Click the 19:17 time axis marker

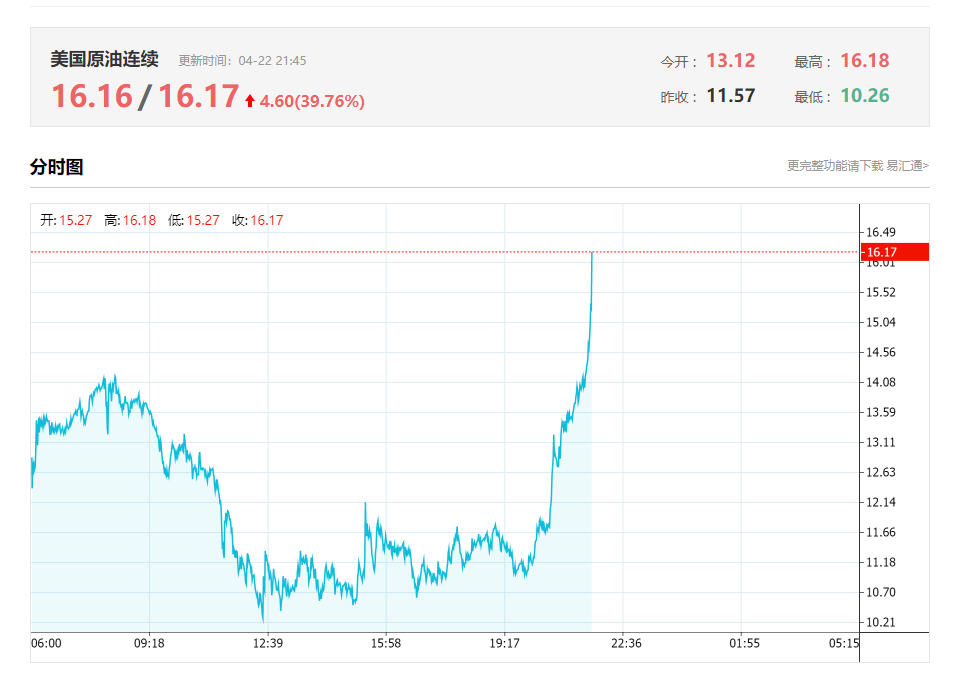pos(504,643)
